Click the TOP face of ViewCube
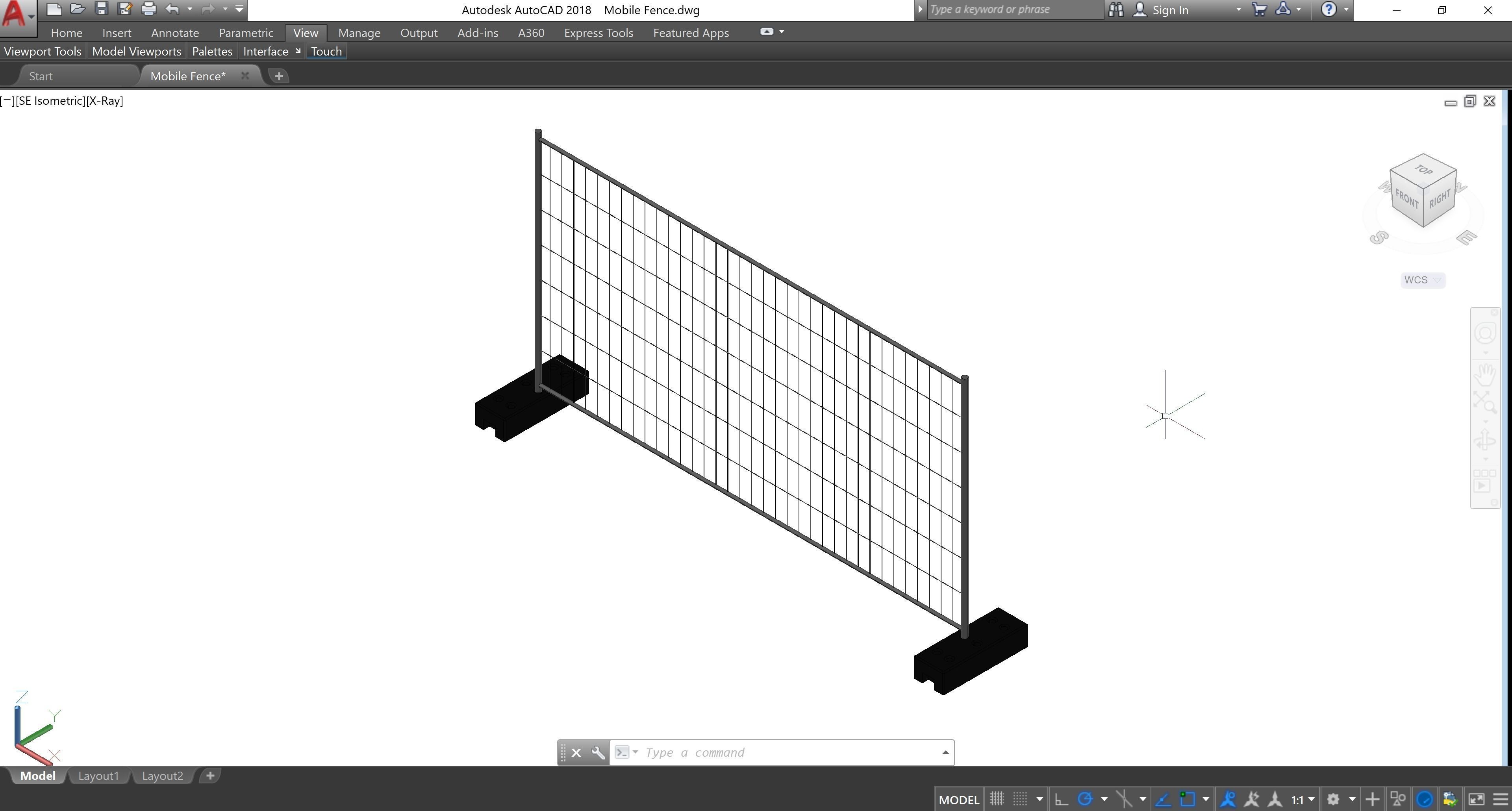 (1423, 170)
